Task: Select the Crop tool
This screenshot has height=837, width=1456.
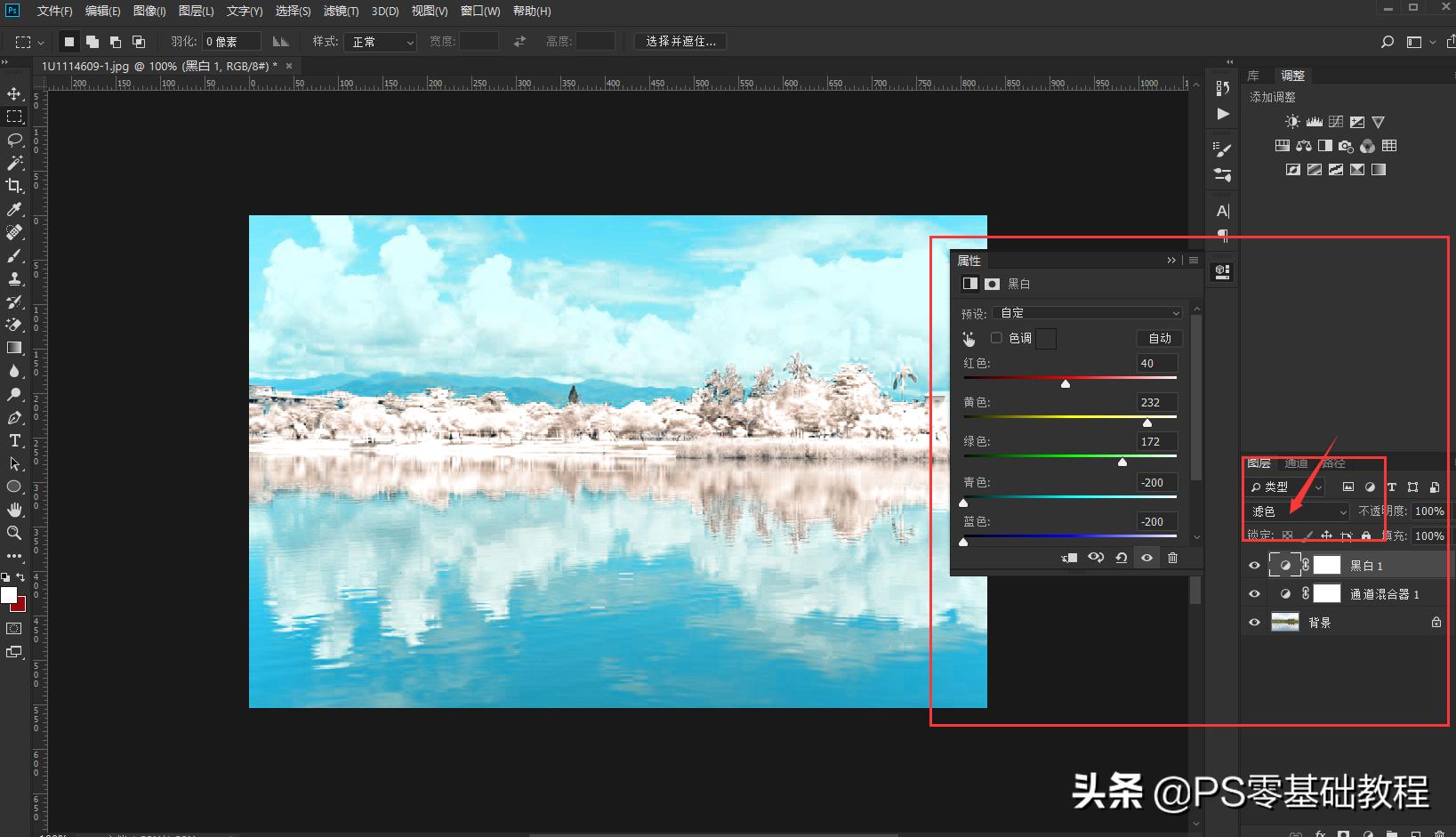Action: point(14,186)
